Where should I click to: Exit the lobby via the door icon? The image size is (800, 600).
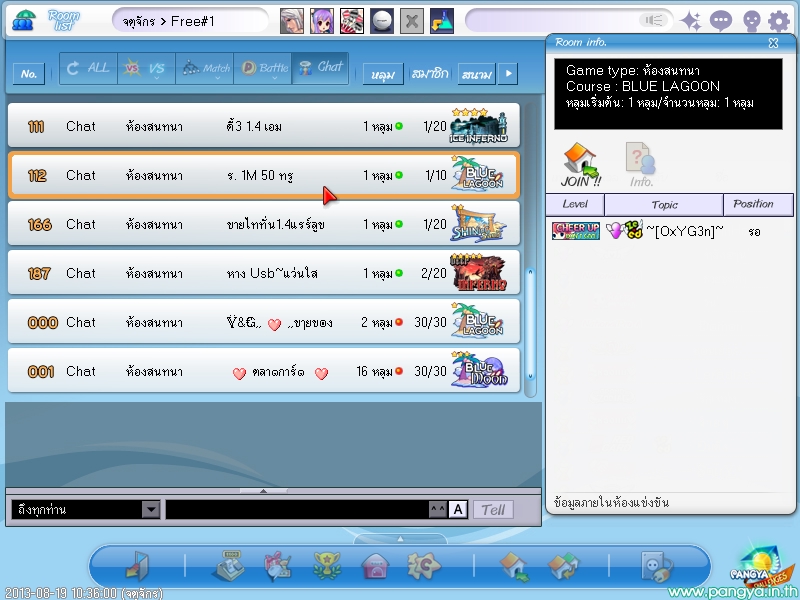[138, 566]
